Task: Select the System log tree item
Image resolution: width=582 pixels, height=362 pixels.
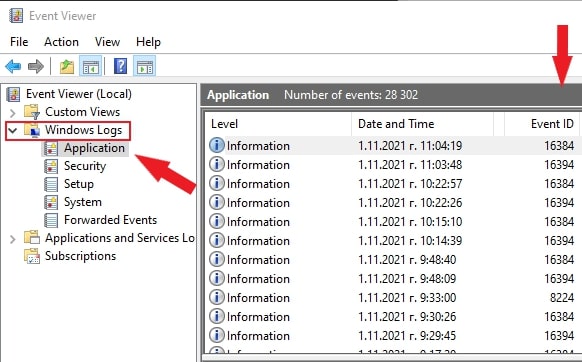Action: tap(83, 202)
